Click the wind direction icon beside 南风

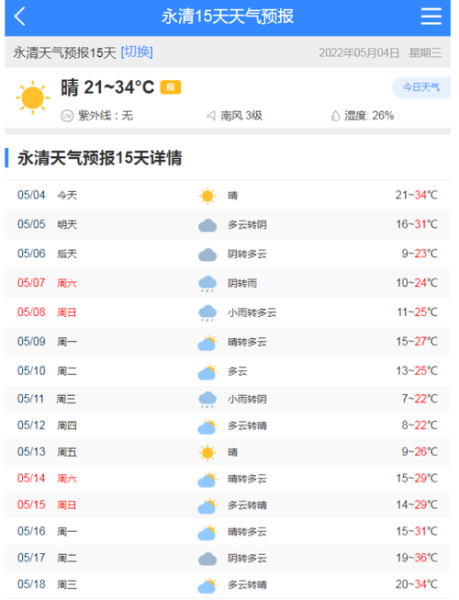(211, 116)
